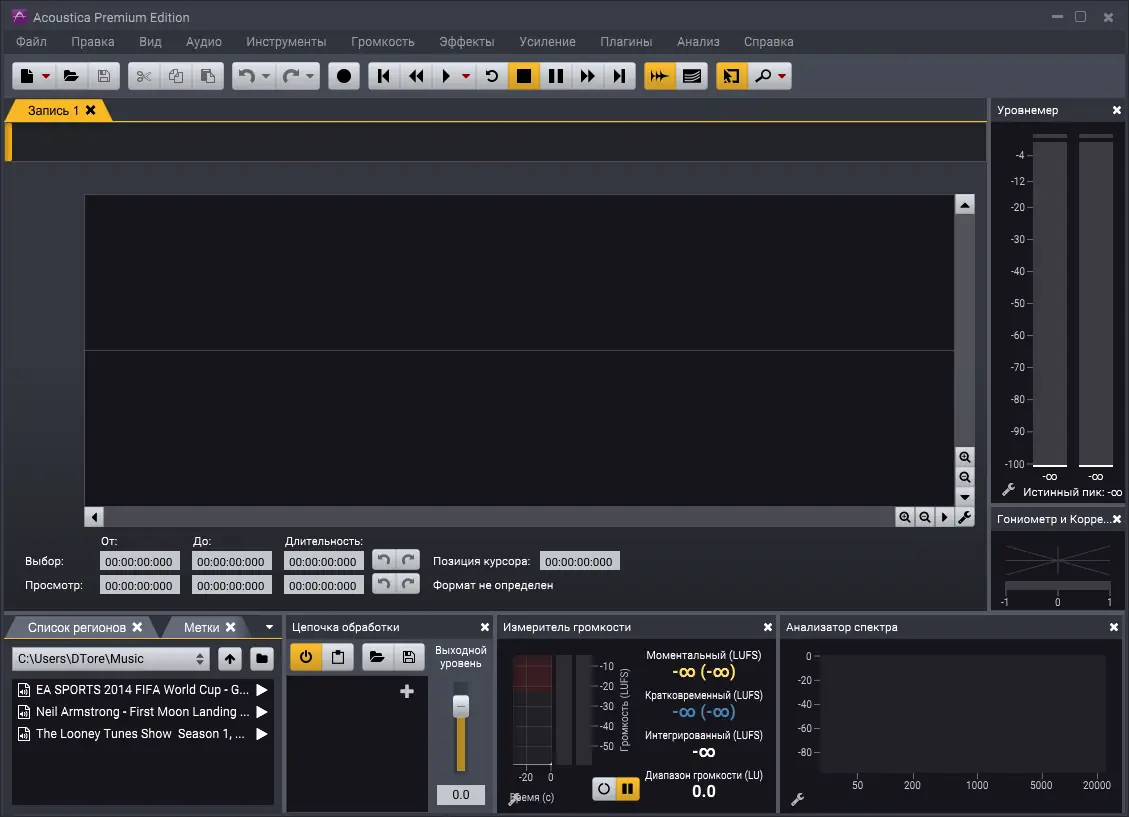Switch to the Метки tab
Screen dimensions: 1129x817
[x=201, y=628]
